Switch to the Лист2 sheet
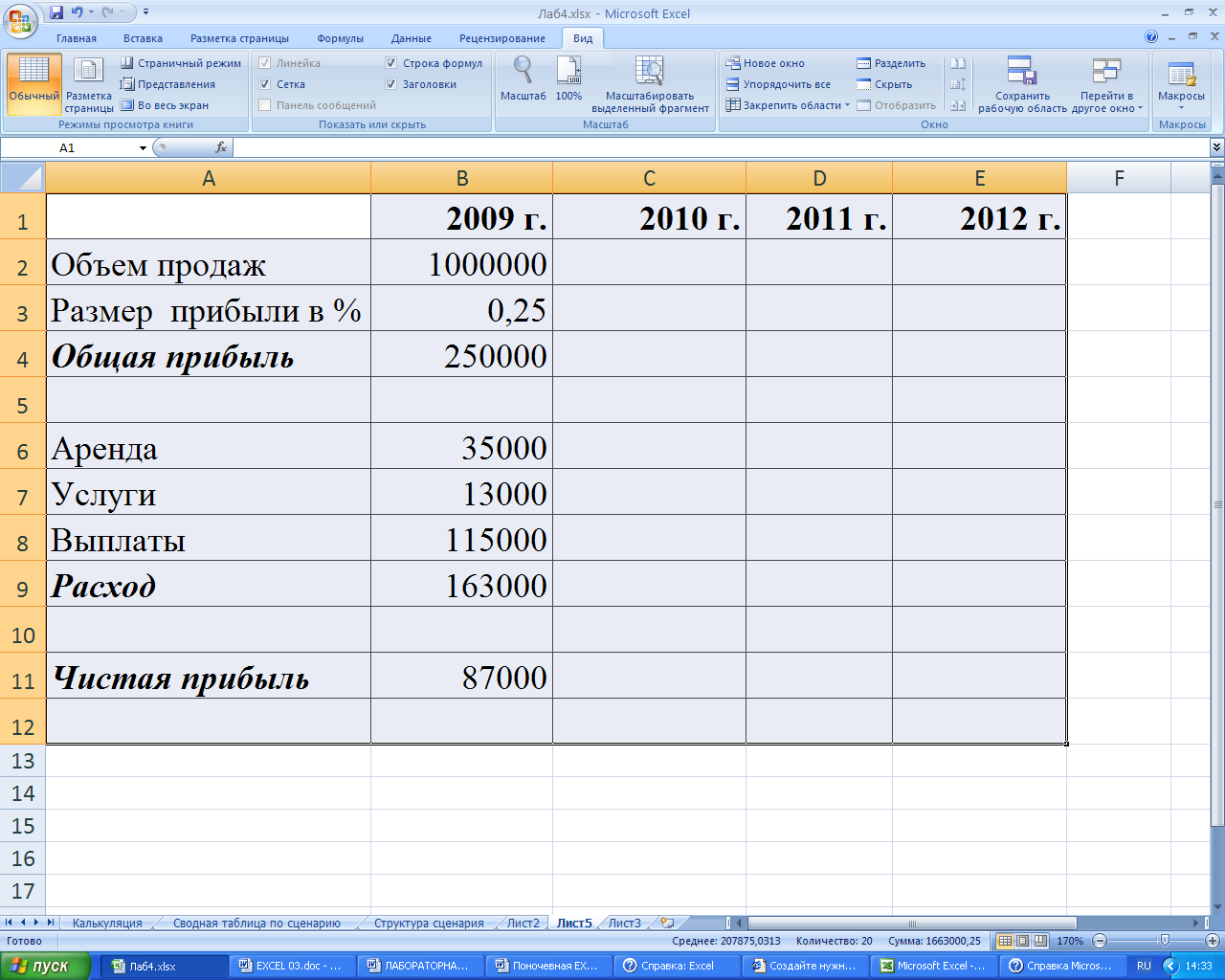 click(x=523, y=924)
